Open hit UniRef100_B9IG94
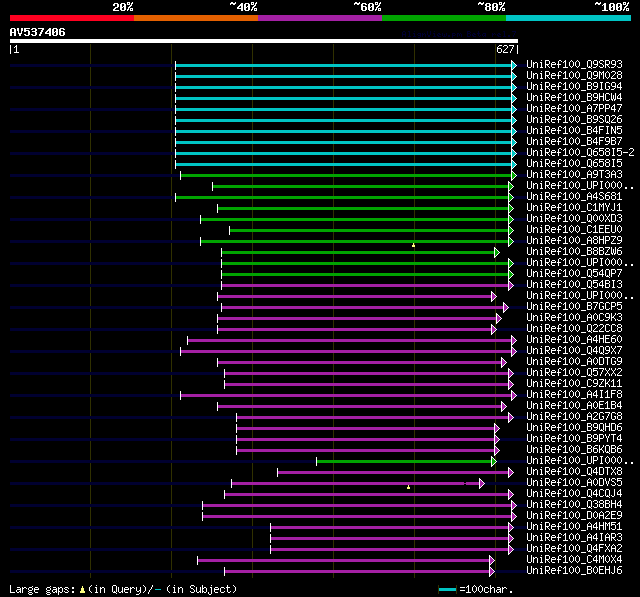Image resolution: width=640 pixels, height=597 pixels. (x=574, y=87)
